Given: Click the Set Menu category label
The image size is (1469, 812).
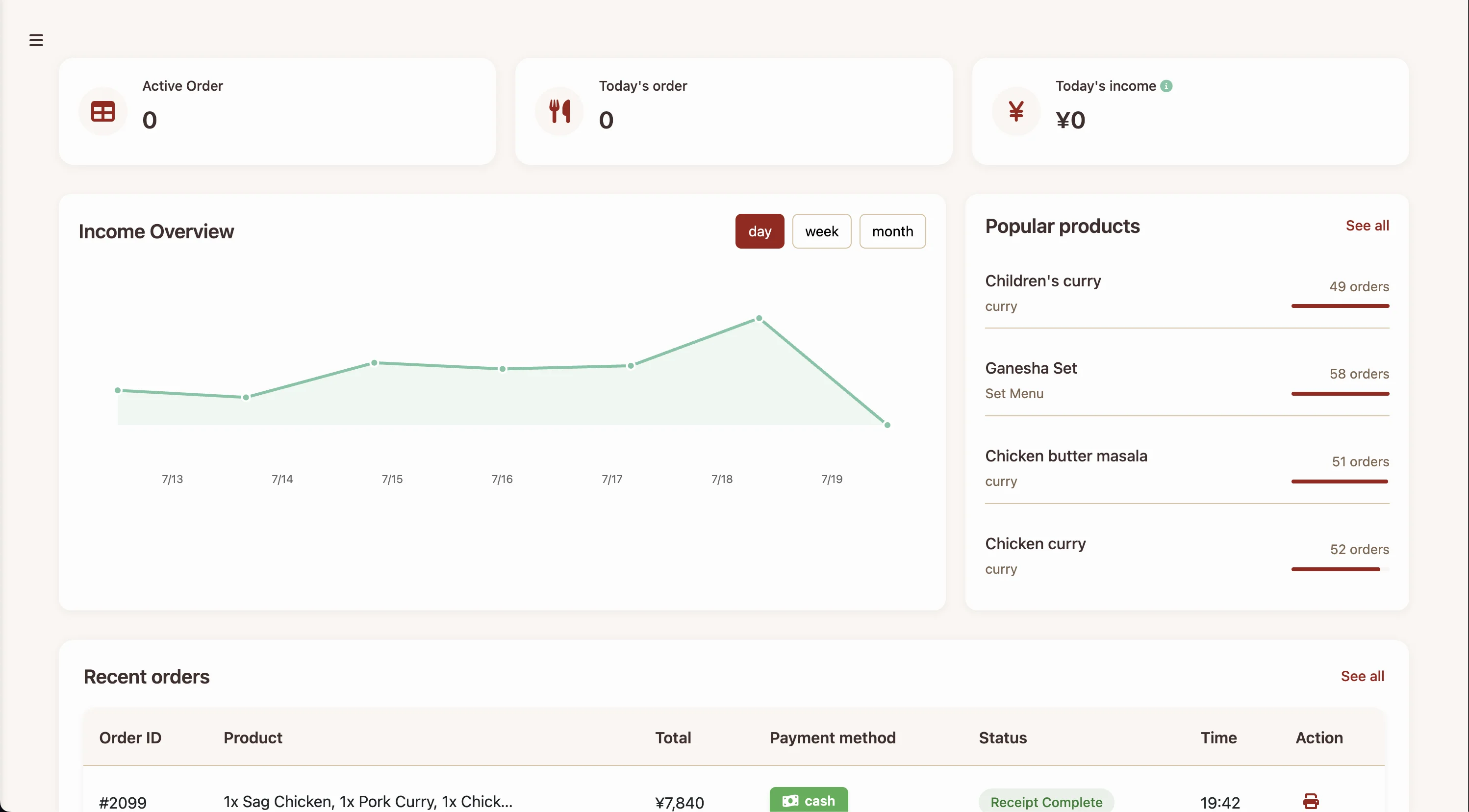Looking at the screenshot, I should 1014,393.
